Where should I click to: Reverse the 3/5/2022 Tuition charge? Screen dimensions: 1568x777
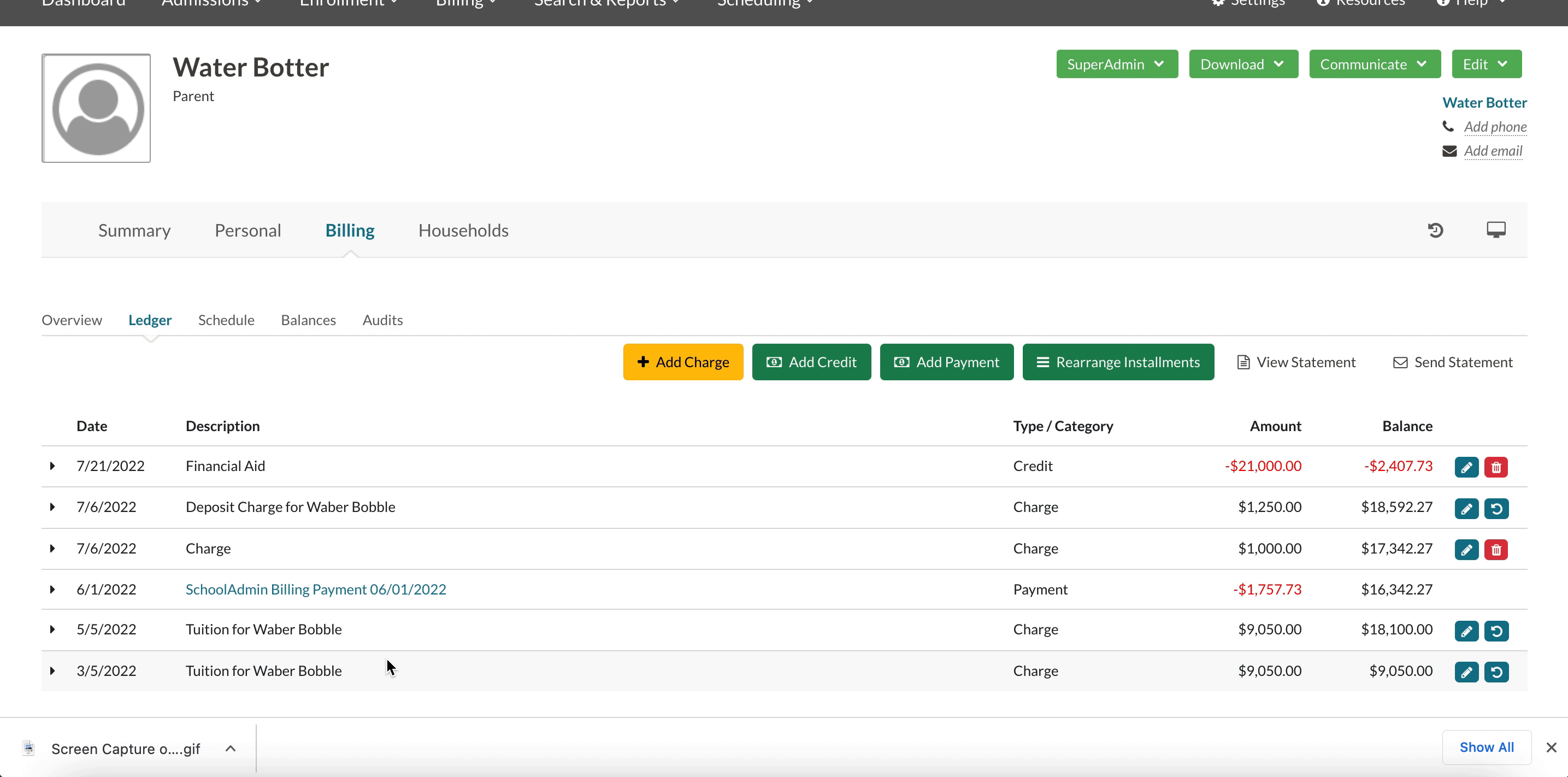pos(1495,672)
